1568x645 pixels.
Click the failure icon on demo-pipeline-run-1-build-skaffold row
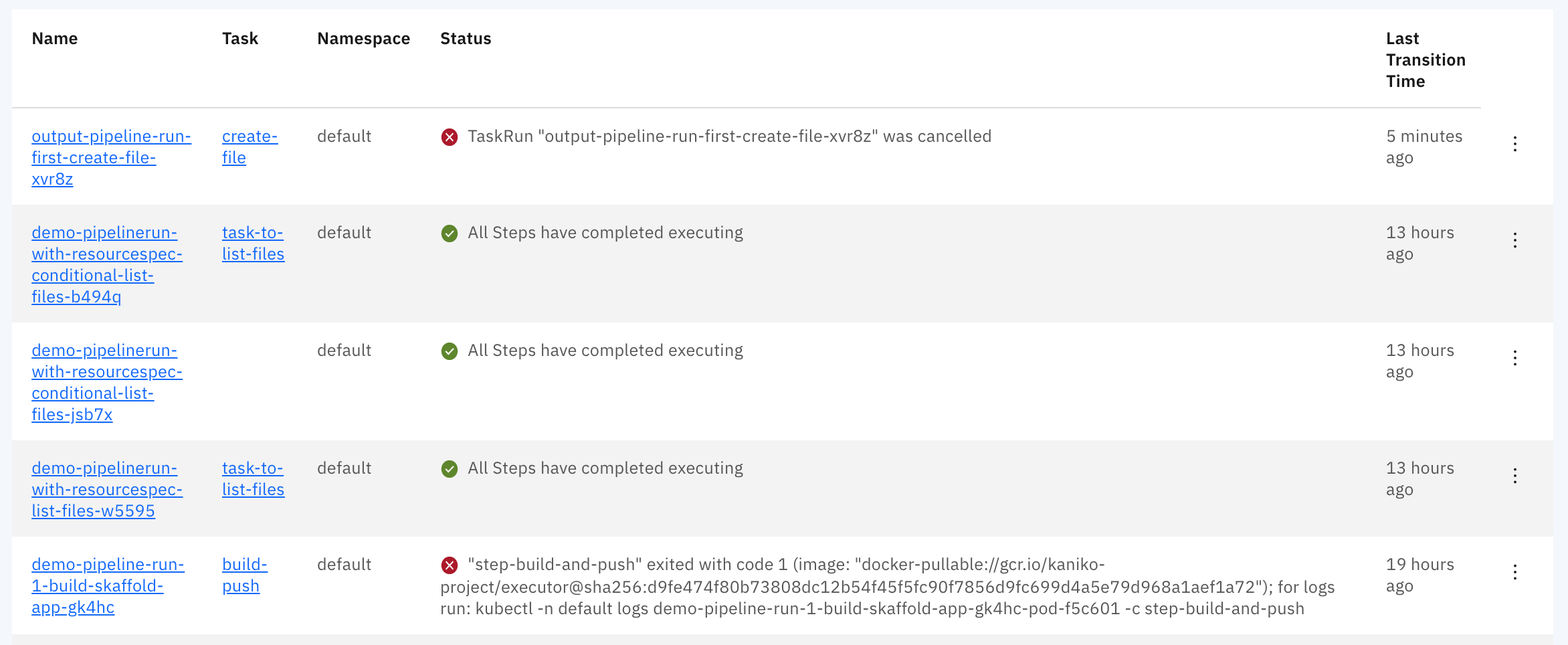pos(449,565)
